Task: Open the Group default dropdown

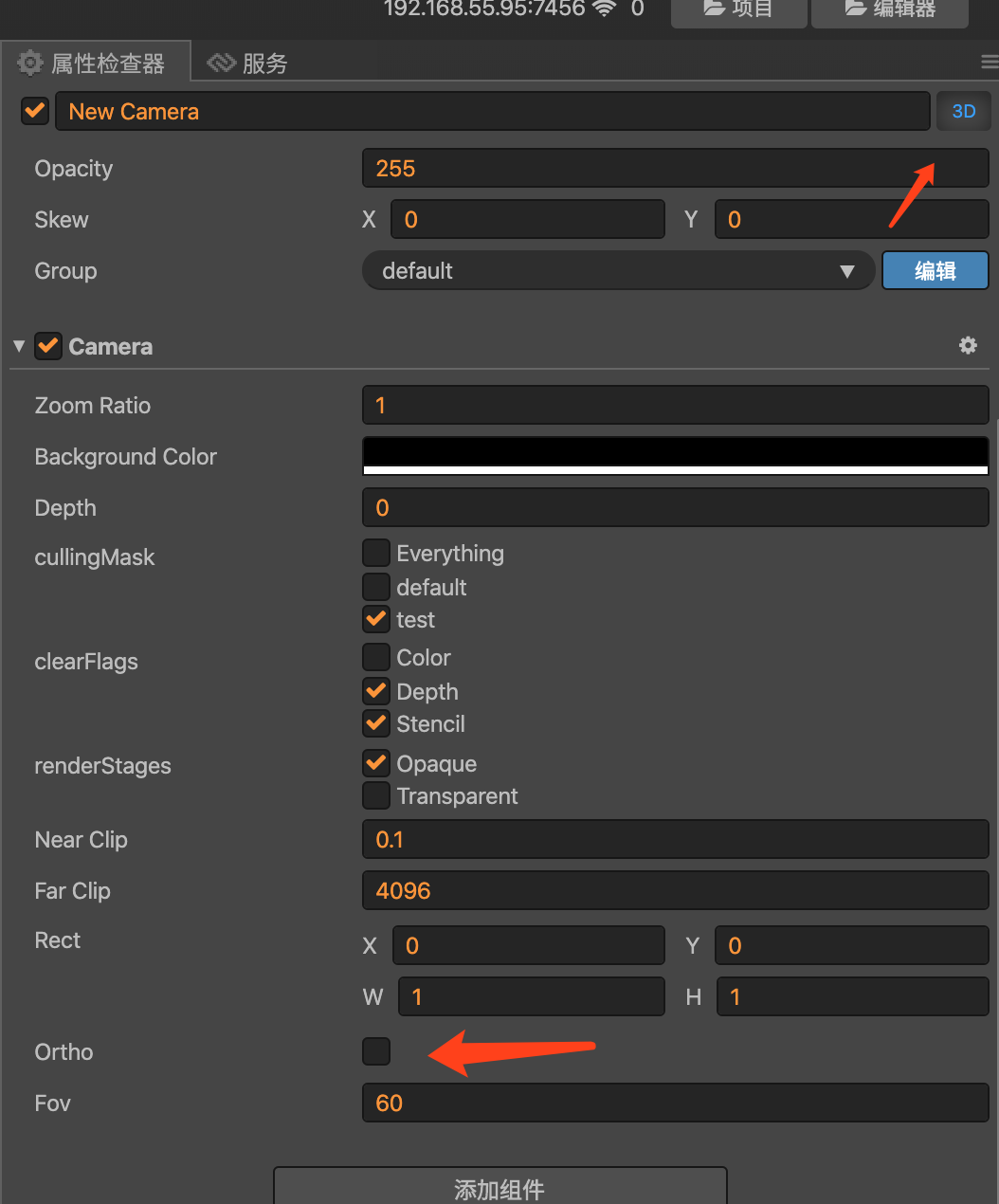Action: [x=617, y=271]
